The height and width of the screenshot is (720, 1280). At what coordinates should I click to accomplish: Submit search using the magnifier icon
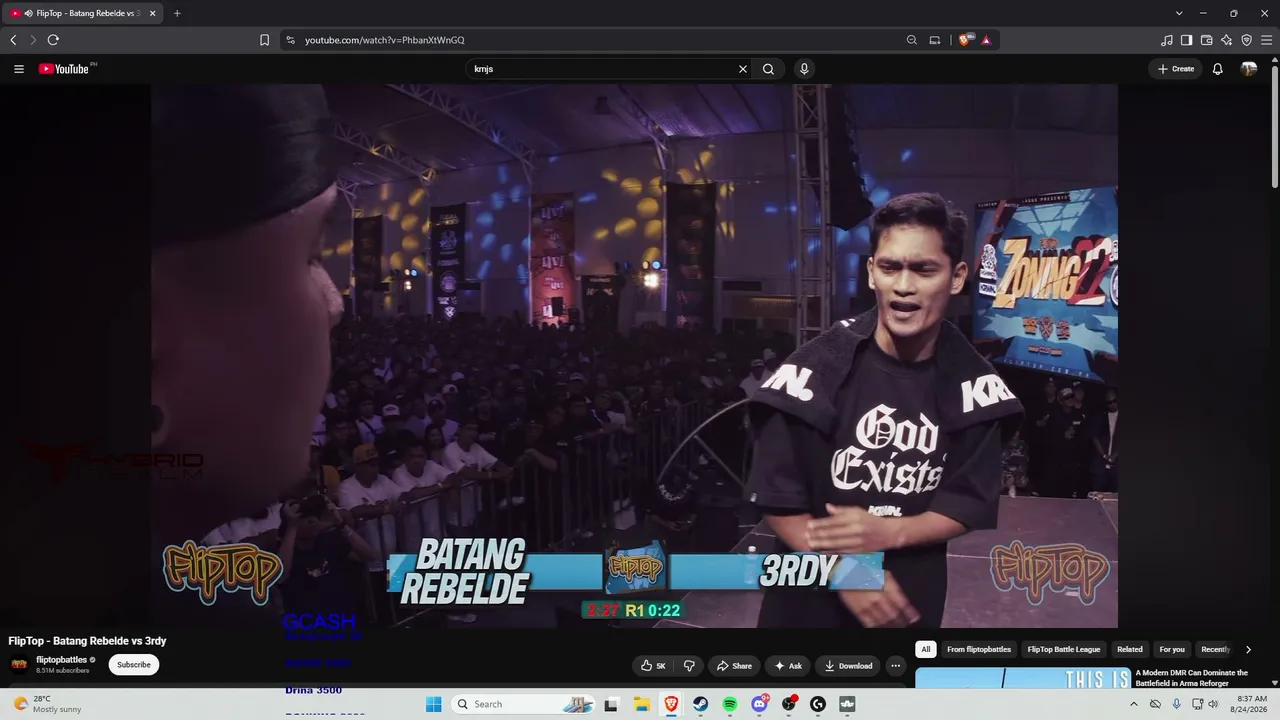tap(768, 69)
